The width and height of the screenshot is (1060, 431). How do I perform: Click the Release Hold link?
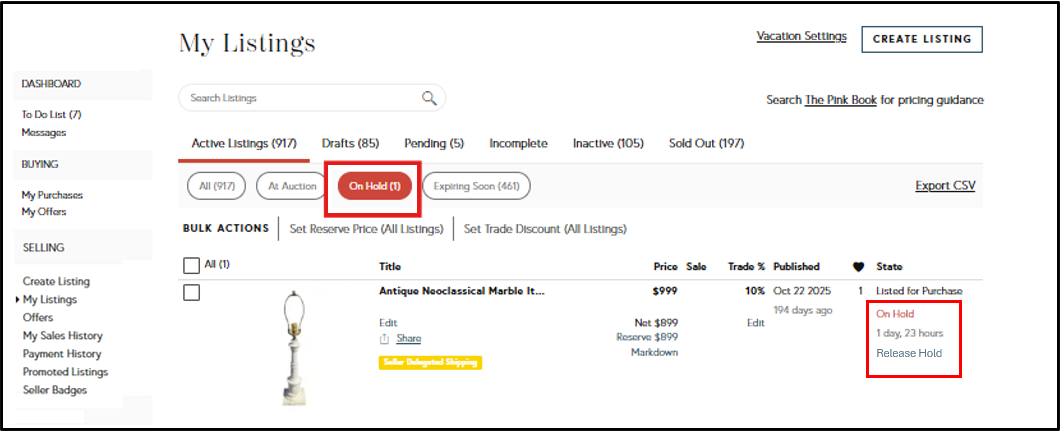(x=909, y=353)
